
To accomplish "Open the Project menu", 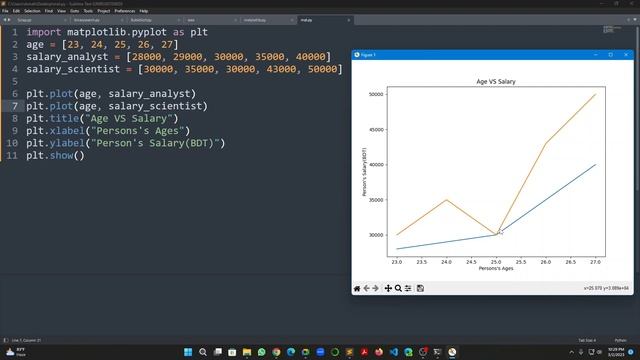I will click(104, 11).
